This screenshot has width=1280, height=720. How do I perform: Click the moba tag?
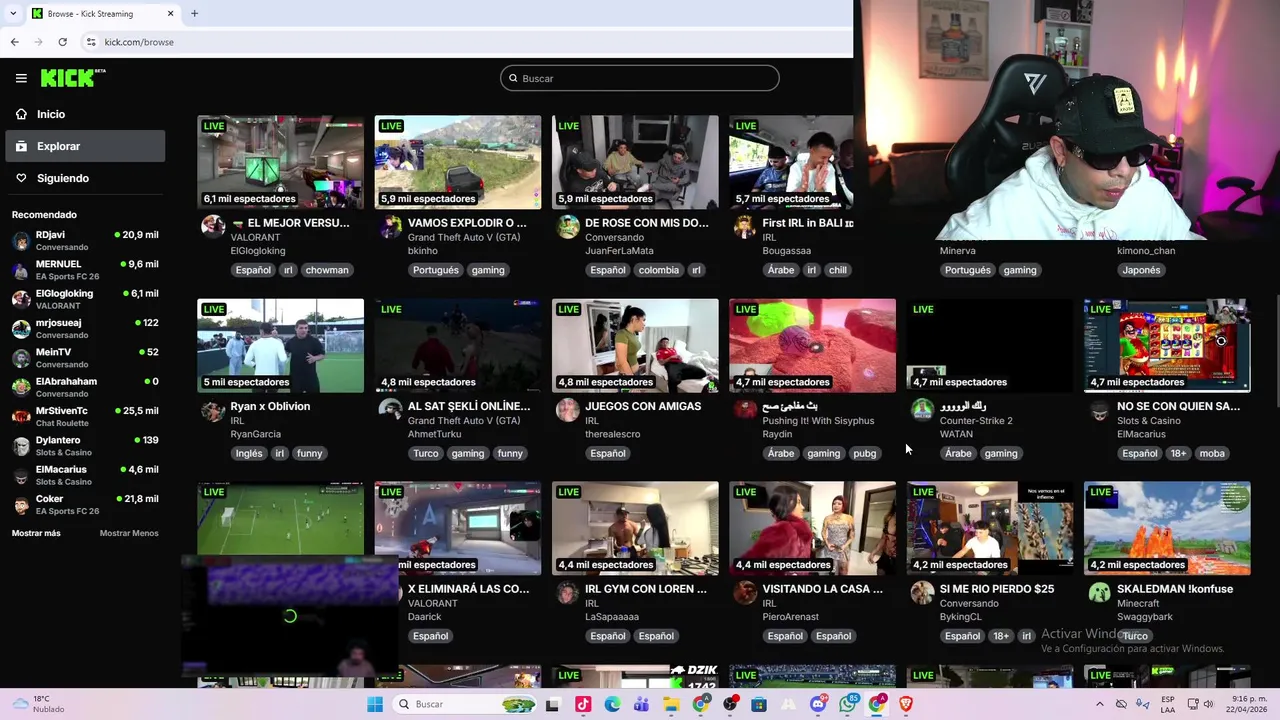click(x=1212, y=453)
